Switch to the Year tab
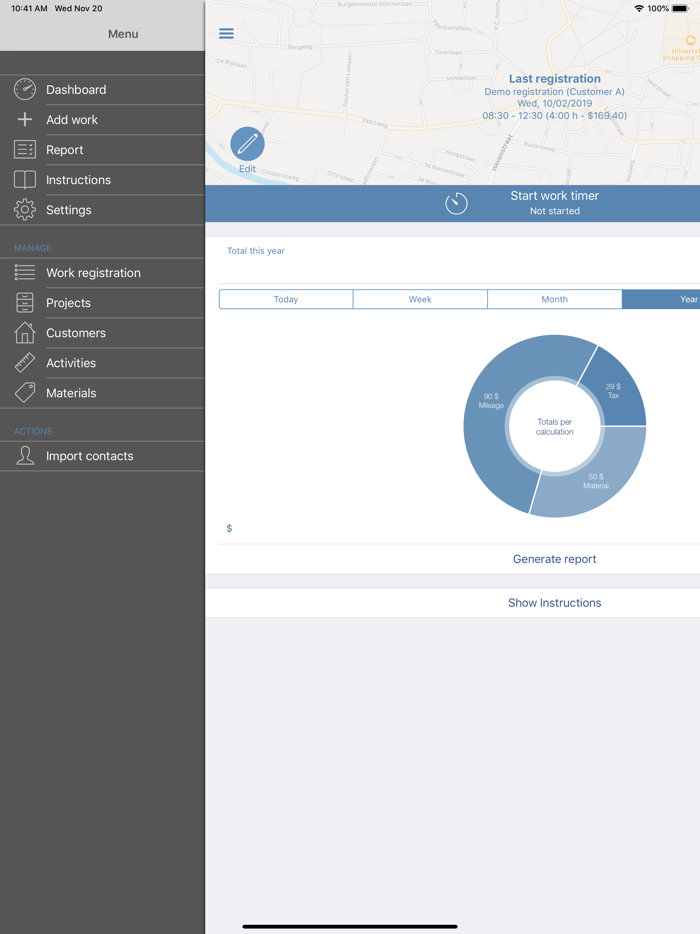Screen dimensions: 700x934 [661, 299]
